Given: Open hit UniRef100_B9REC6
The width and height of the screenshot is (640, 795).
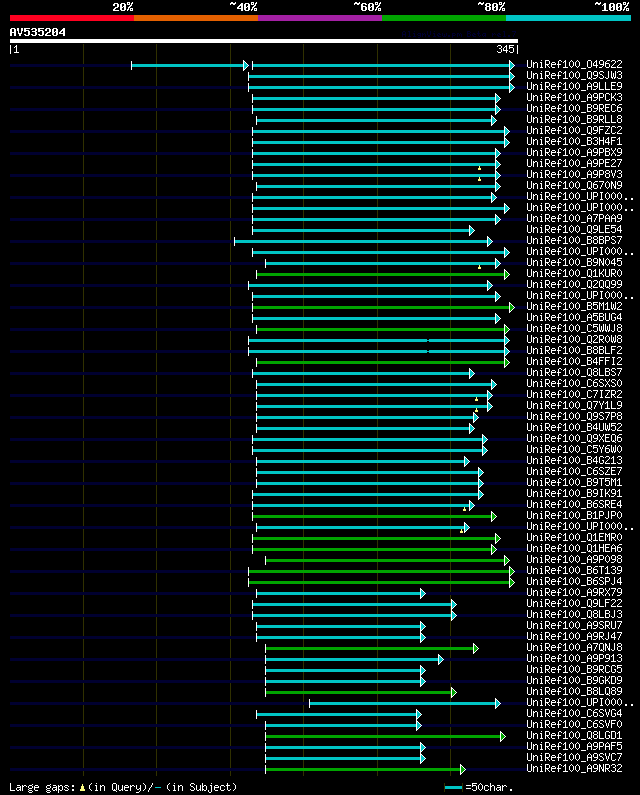Looking at the screenshot, I should point(574,109).
